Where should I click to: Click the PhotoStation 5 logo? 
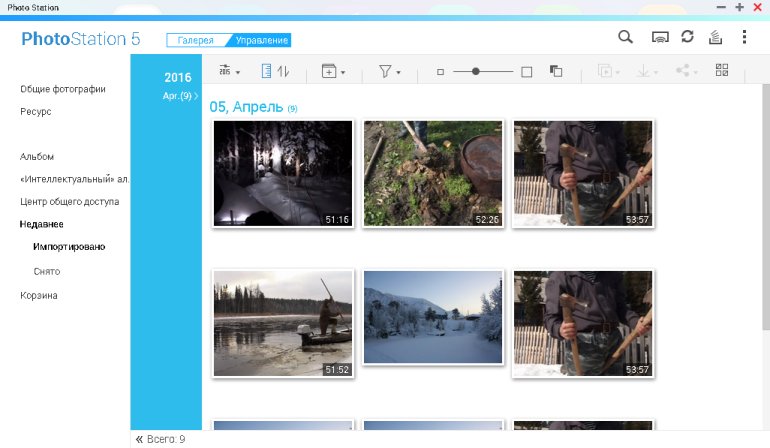pyautogui.click(x=81, y=39)
